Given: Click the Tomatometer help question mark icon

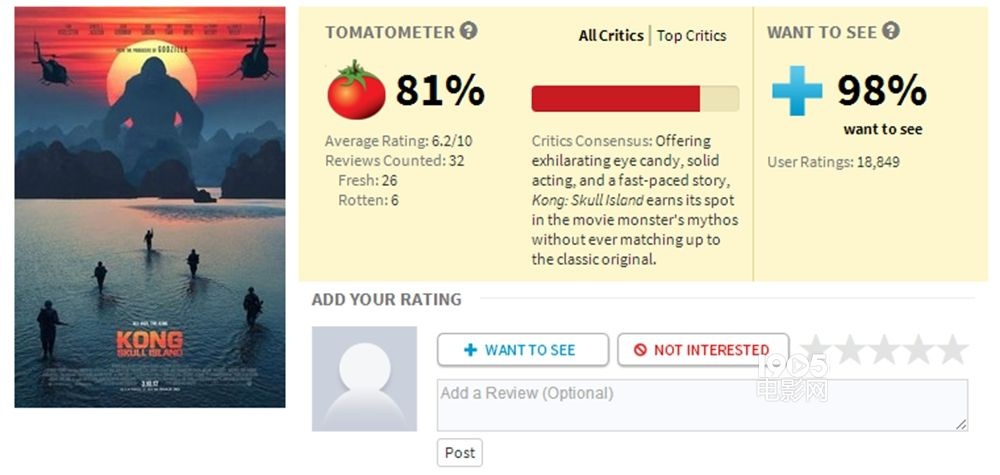Looking at the screenshot, I should coord(468,32).
